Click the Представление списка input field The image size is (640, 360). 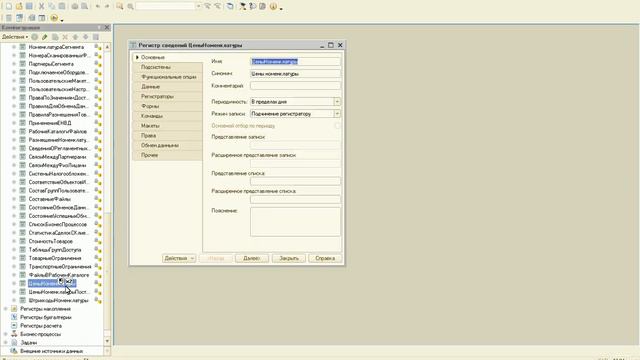point(295,181)
